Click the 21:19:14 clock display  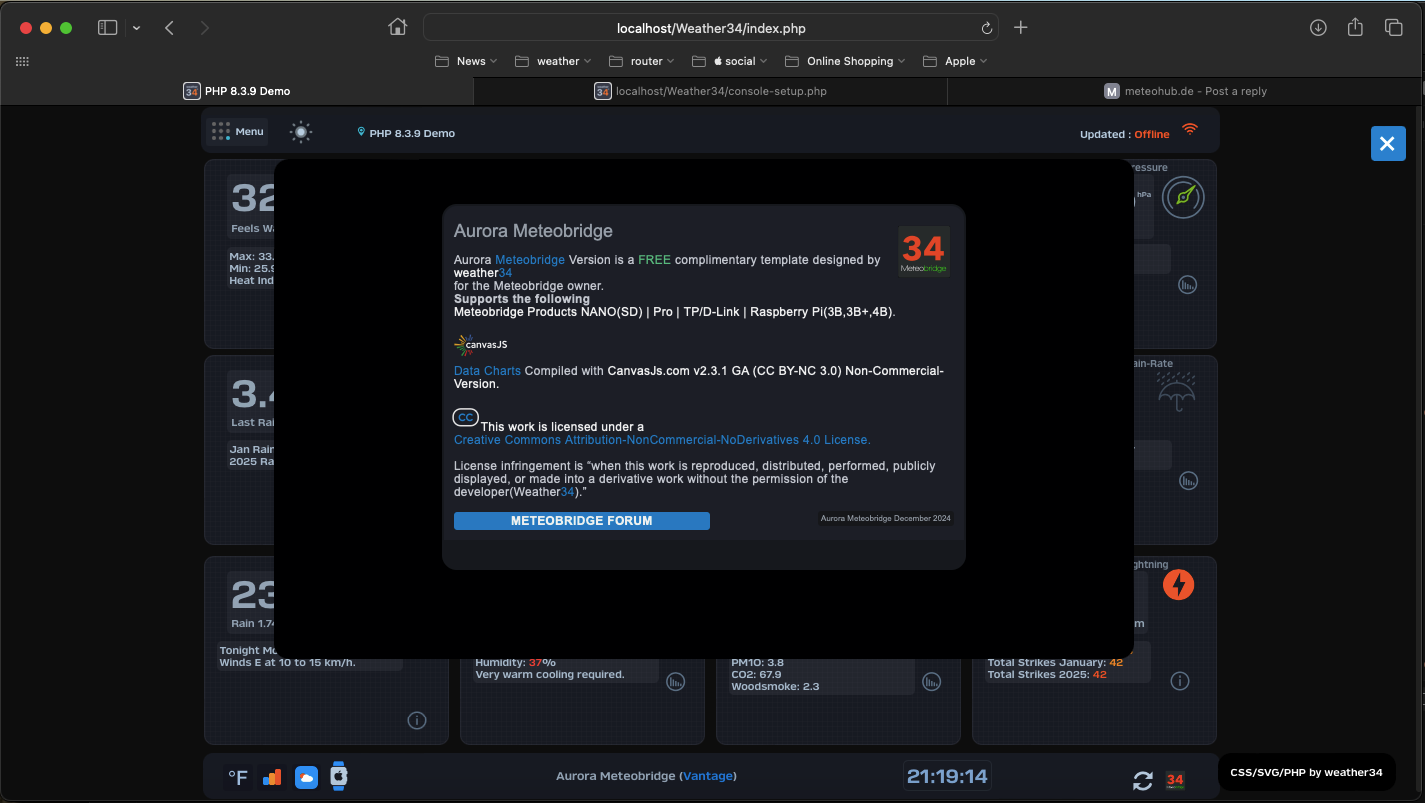tap(947, 776)
